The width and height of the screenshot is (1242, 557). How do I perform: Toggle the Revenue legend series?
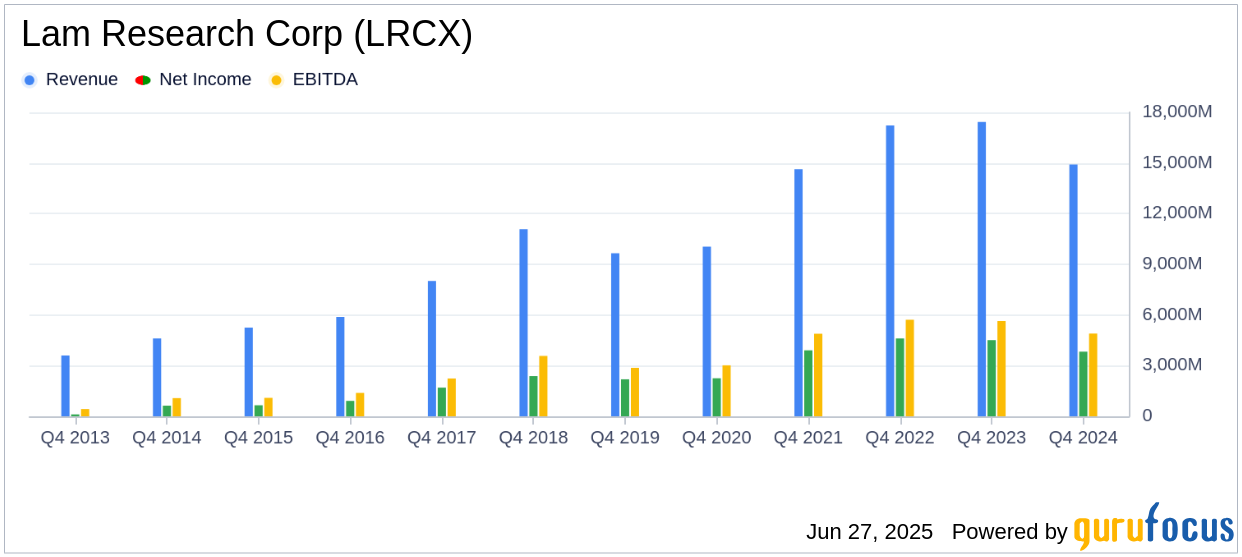(x=70, y=80)
